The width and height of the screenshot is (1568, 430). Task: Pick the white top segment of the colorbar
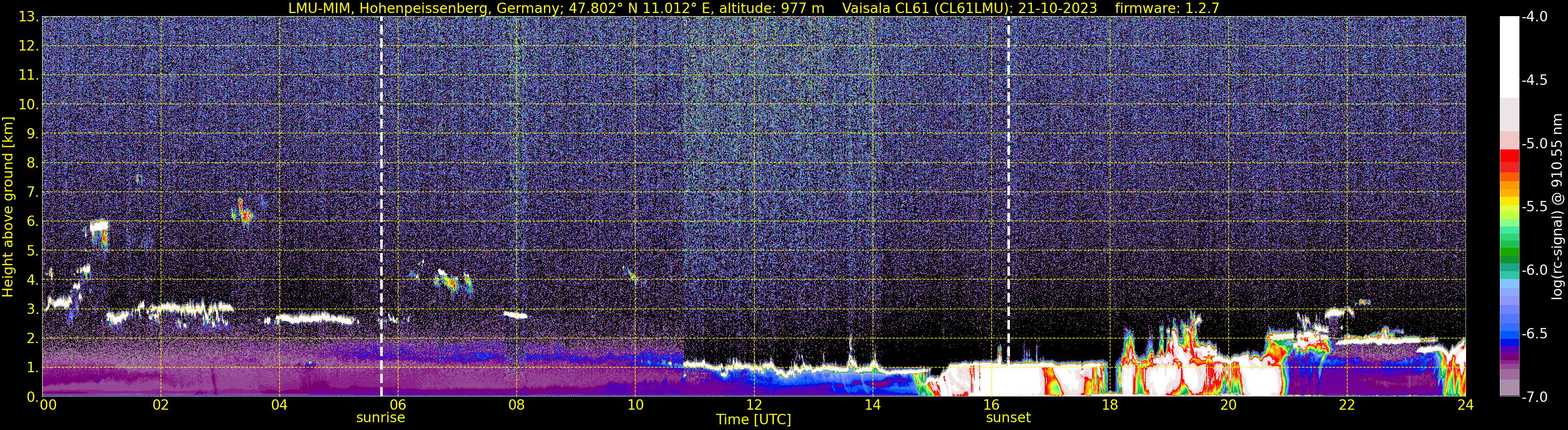[1509, 57]
